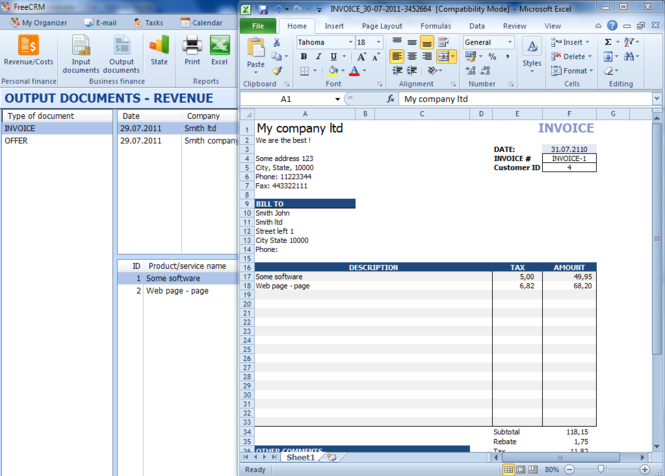Image resolution: width=665 pixels, height=476 pixels.
Task: Click the AutoSum sigma icon
Action: (x=608, y=42)
